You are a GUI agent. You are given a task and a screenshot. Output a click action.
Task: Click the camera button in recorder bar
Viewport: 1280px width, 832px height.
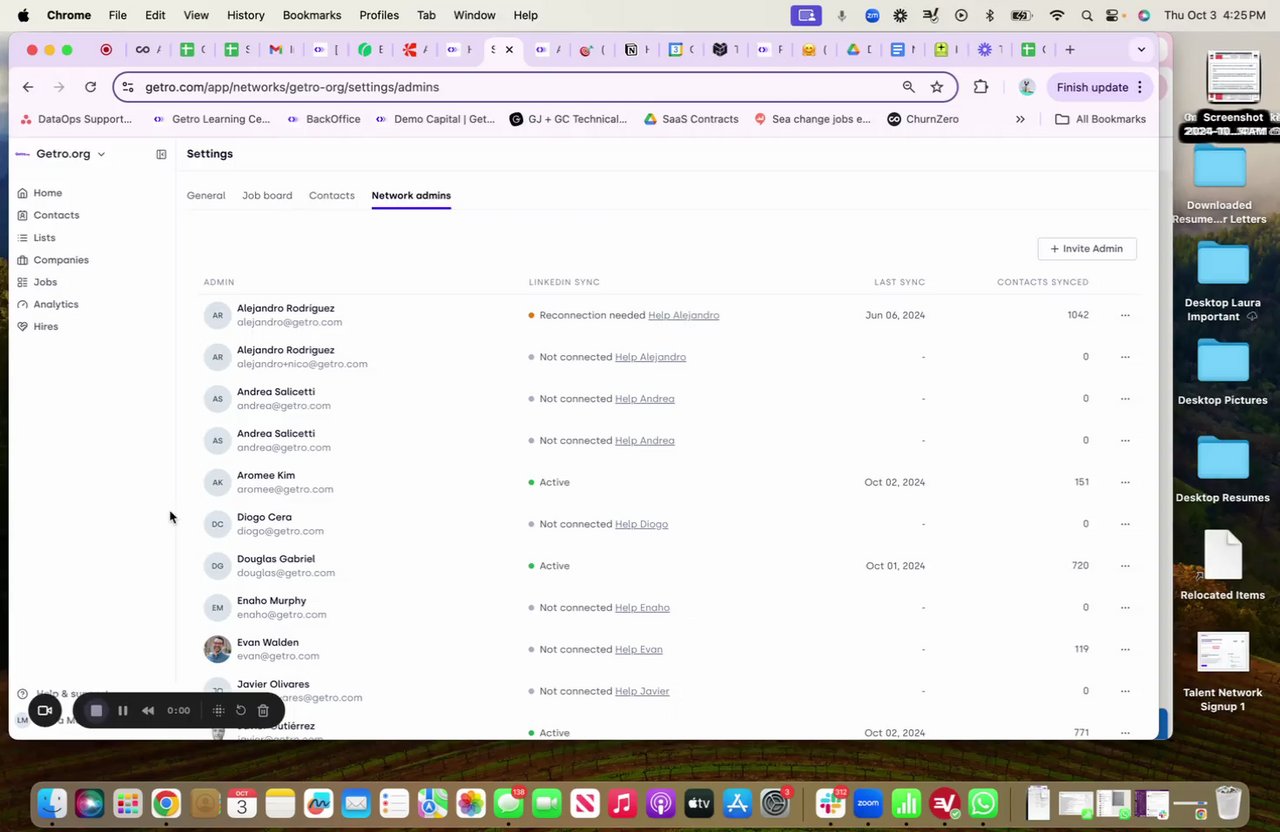(x=45, y=711)
